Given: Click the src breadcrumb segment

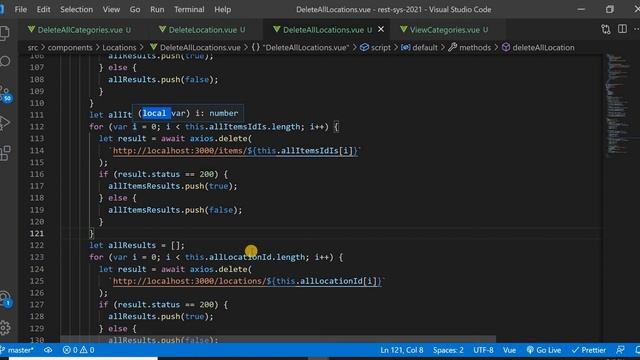Looking at the screenshot, I should (x=33, y=47).
